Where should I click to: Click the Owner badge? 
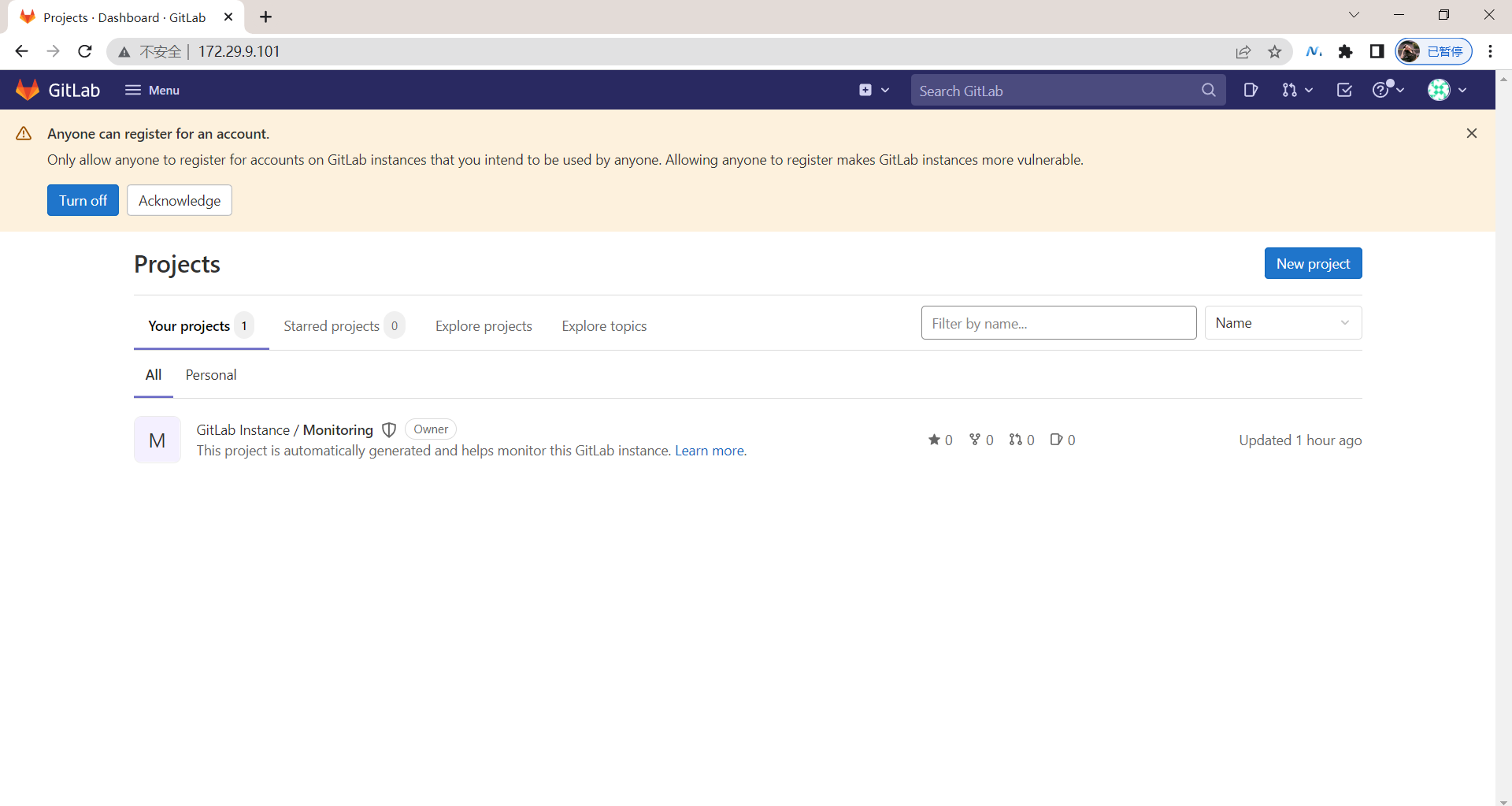pos(431,429)
